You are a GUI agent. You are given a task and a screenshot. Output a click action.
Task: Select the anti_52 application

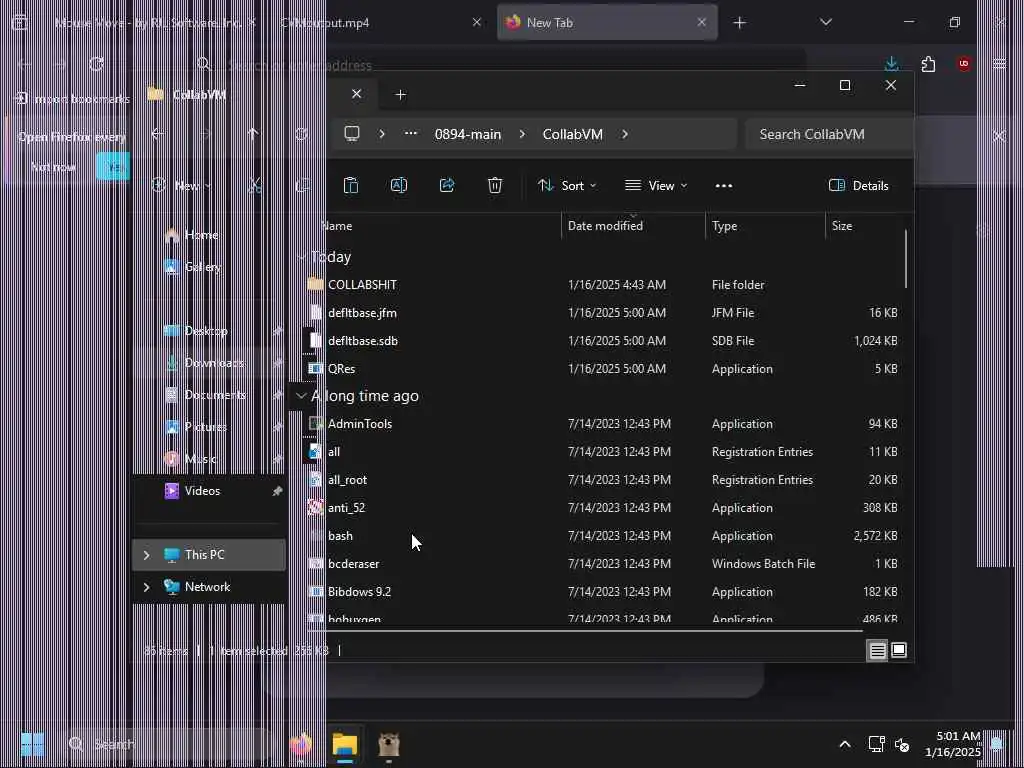[602, 508]
